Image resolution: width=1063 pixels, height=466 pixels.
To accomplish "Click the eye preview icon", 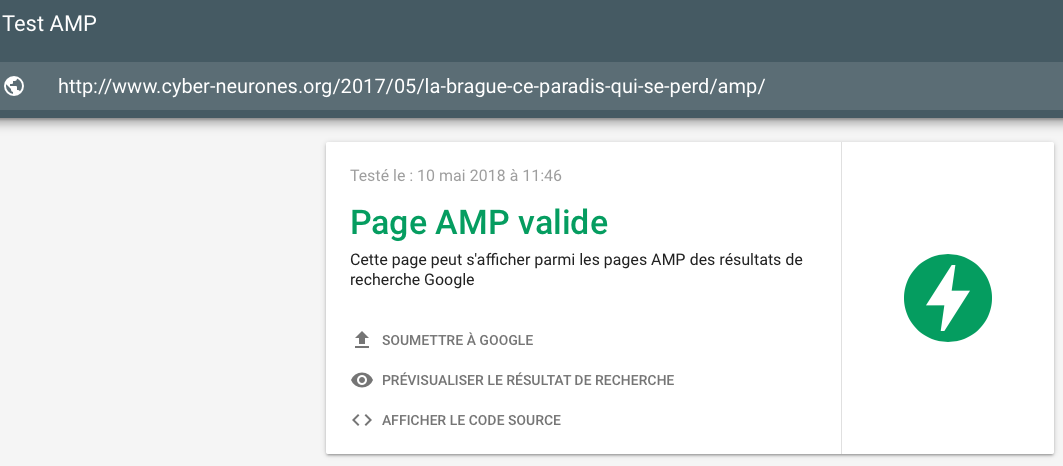I will click(362, 380).
